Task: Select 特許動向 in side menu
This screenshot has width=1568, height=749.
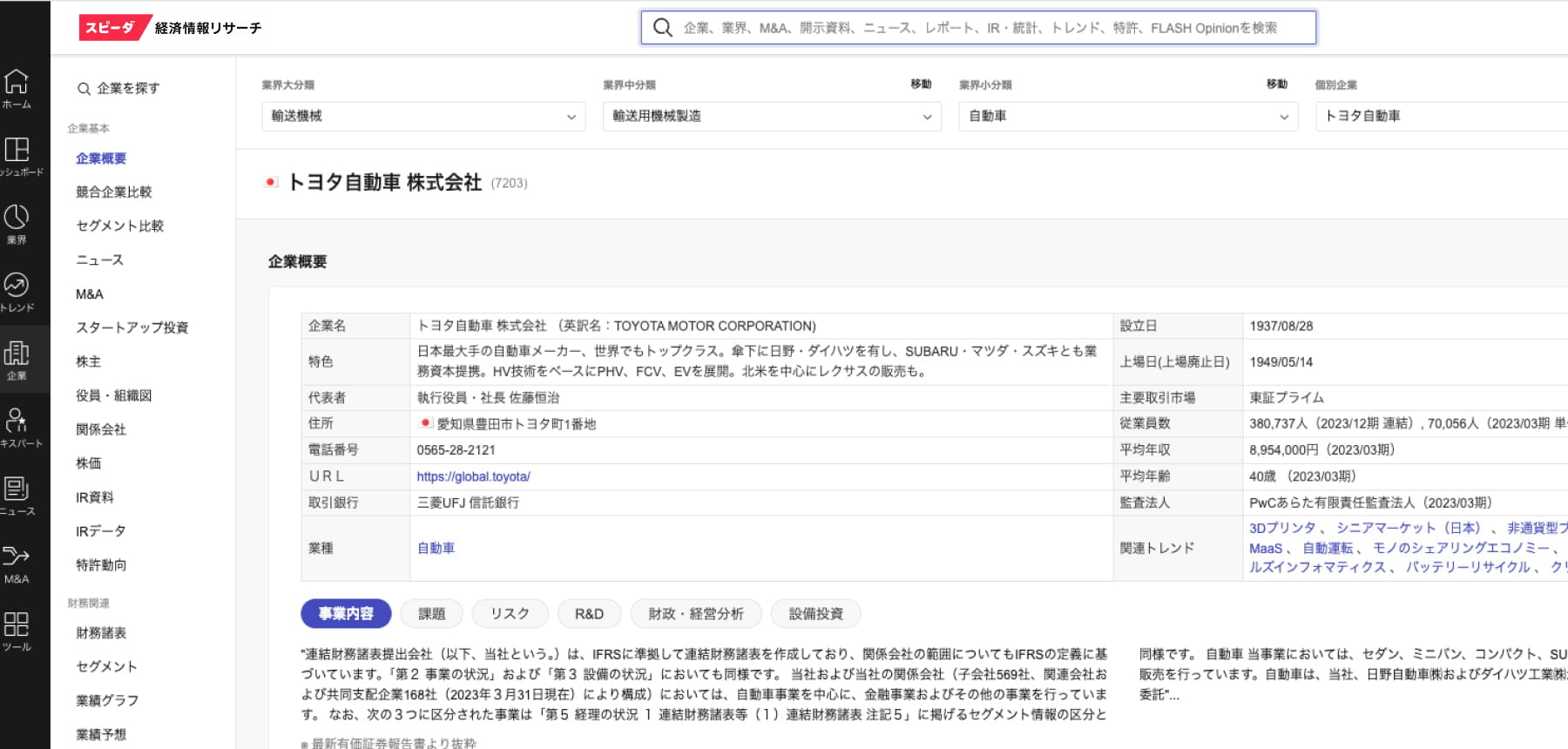Action: (101, 565)
